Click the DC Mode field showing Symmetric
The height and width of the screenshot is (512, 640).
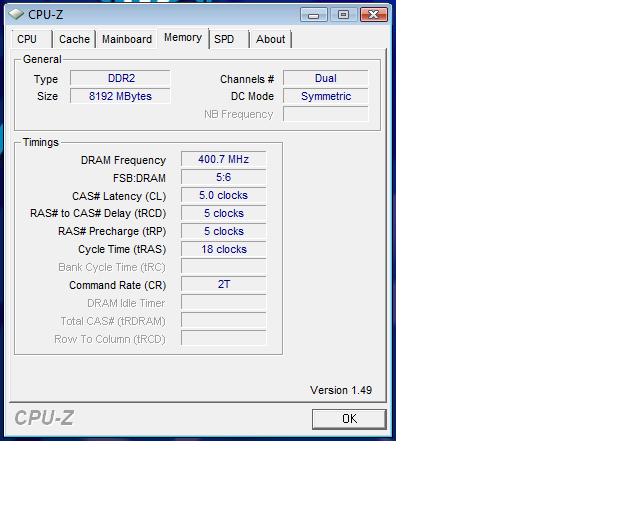pos(326,96)
